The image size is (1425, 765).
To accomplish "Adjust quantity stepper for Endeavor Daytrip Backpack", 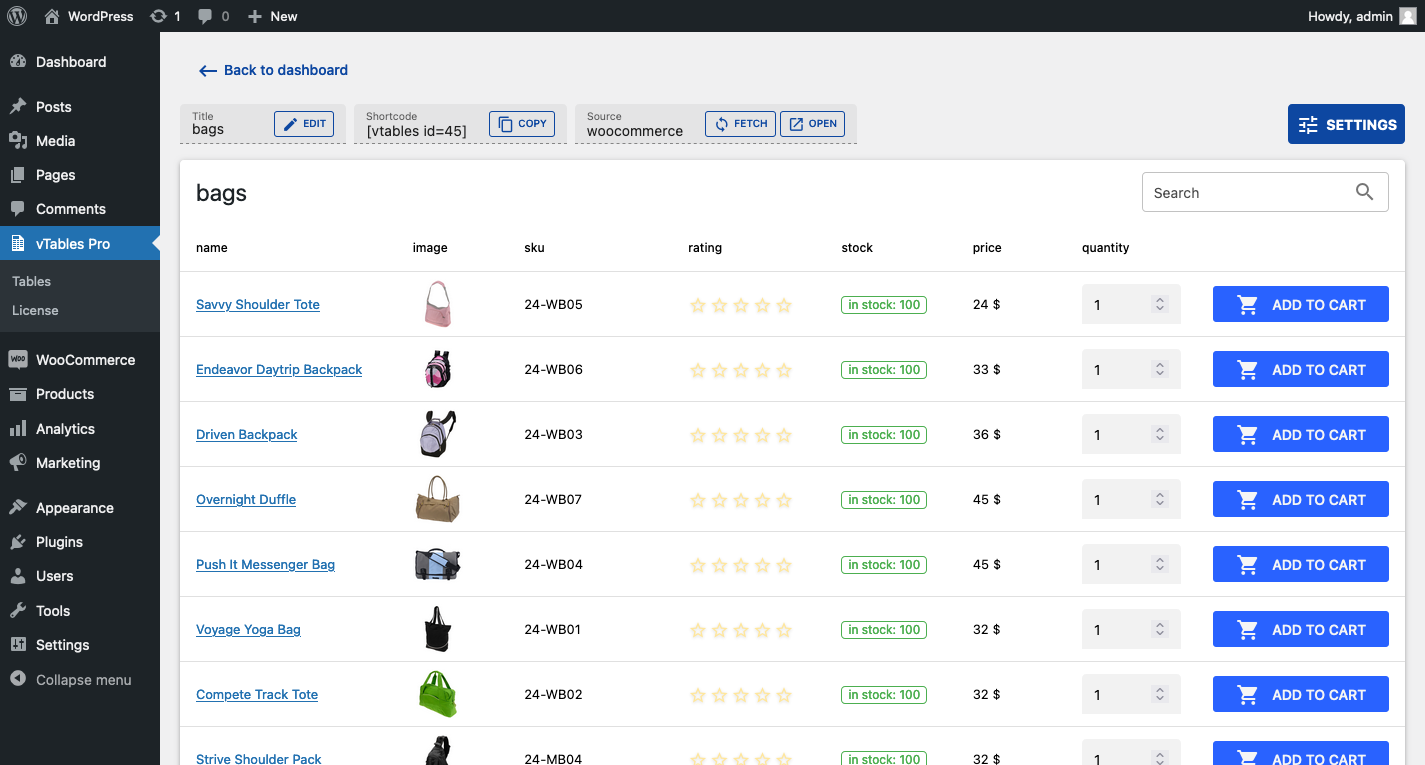I will pyautogui.click(x=1160, y=370).
